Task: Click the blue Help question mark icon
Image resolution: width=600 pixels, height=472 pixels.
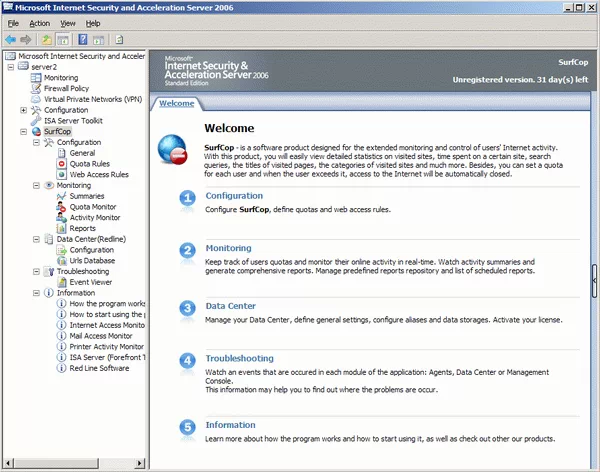Action: coord(83,39)
